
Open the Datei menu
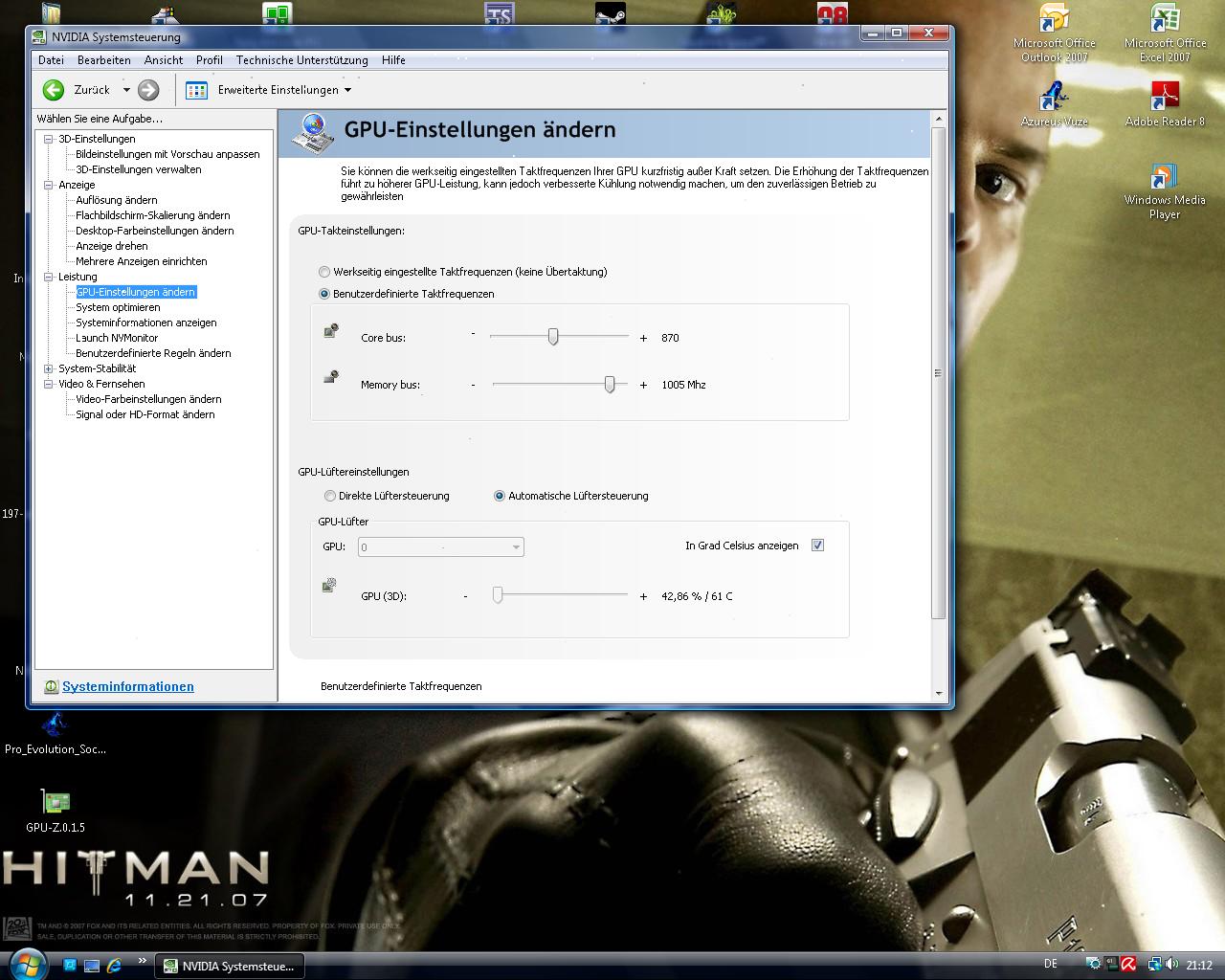[51, 59]
